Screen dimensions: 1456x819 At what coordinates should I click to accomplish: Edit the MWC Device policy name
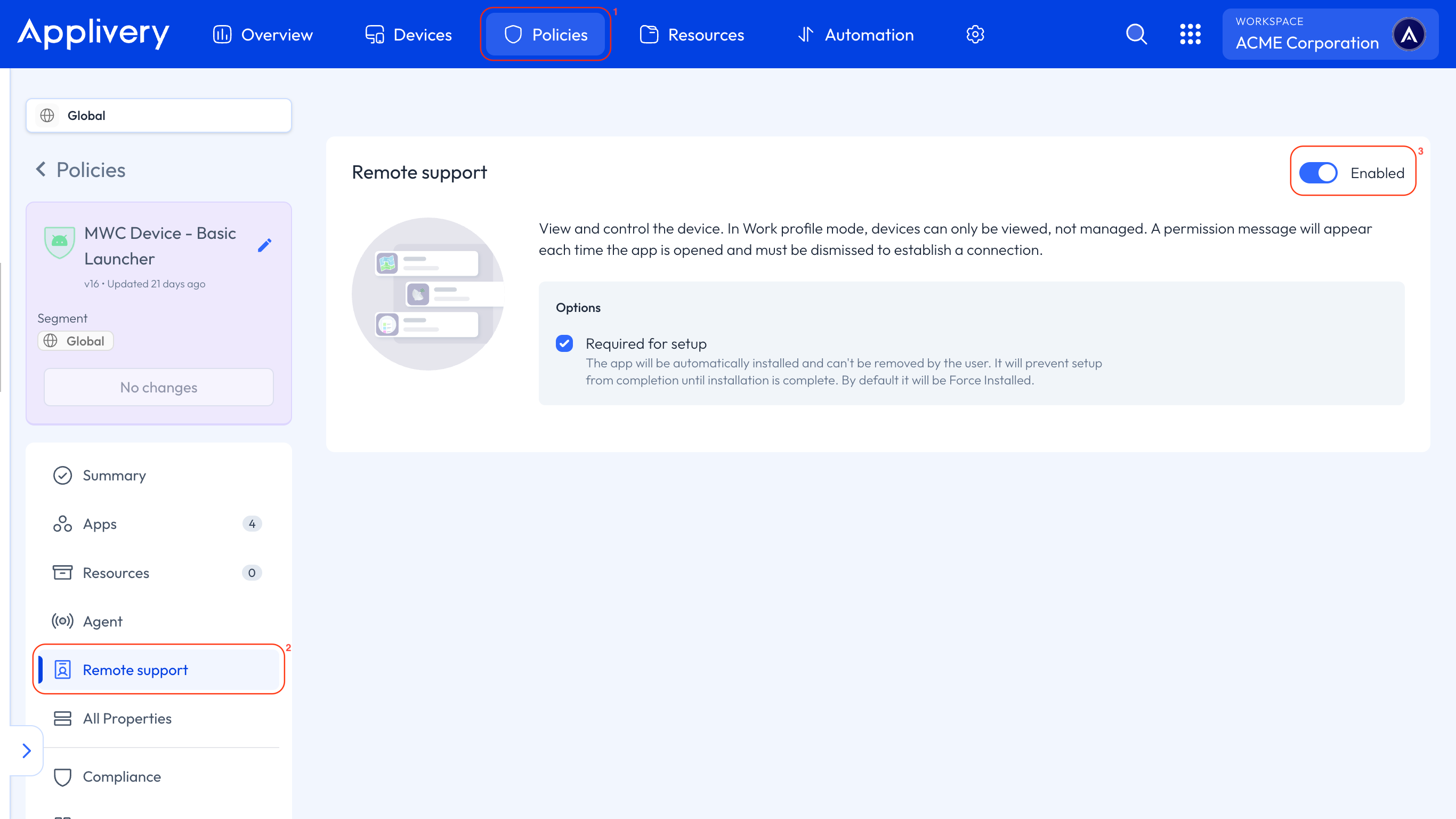click(264, 245)
